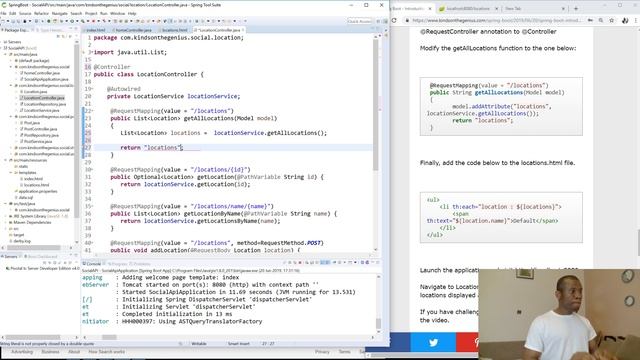Click the Quick Access search field
640x360 pixels.
[359, 21]
